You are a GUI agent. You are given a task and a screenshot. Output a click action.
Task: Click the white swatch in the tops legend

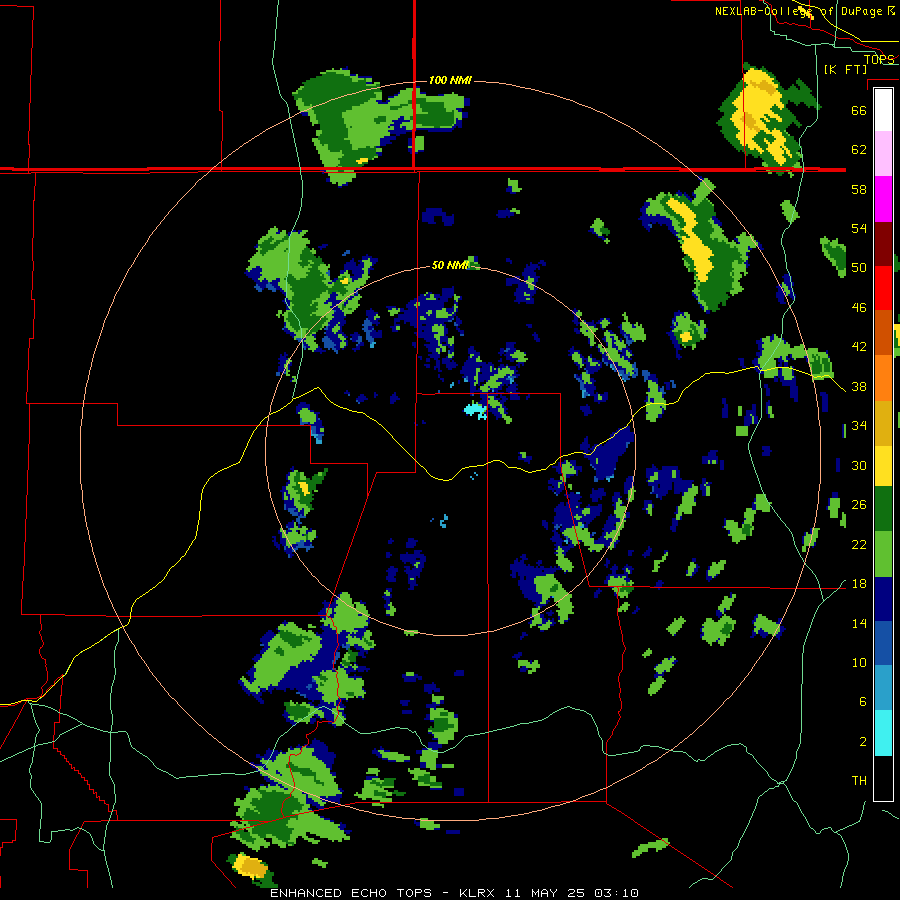click(x=883, y=110)
